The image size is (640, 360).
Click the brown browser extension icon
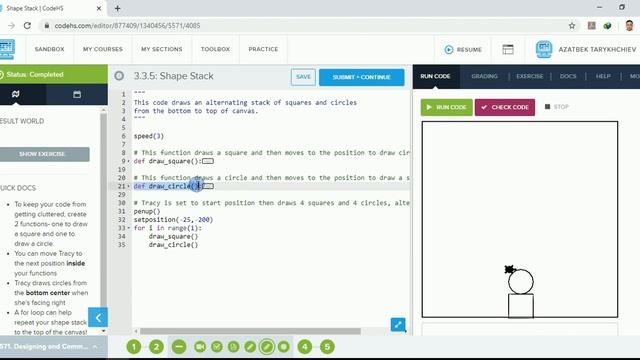591,26
